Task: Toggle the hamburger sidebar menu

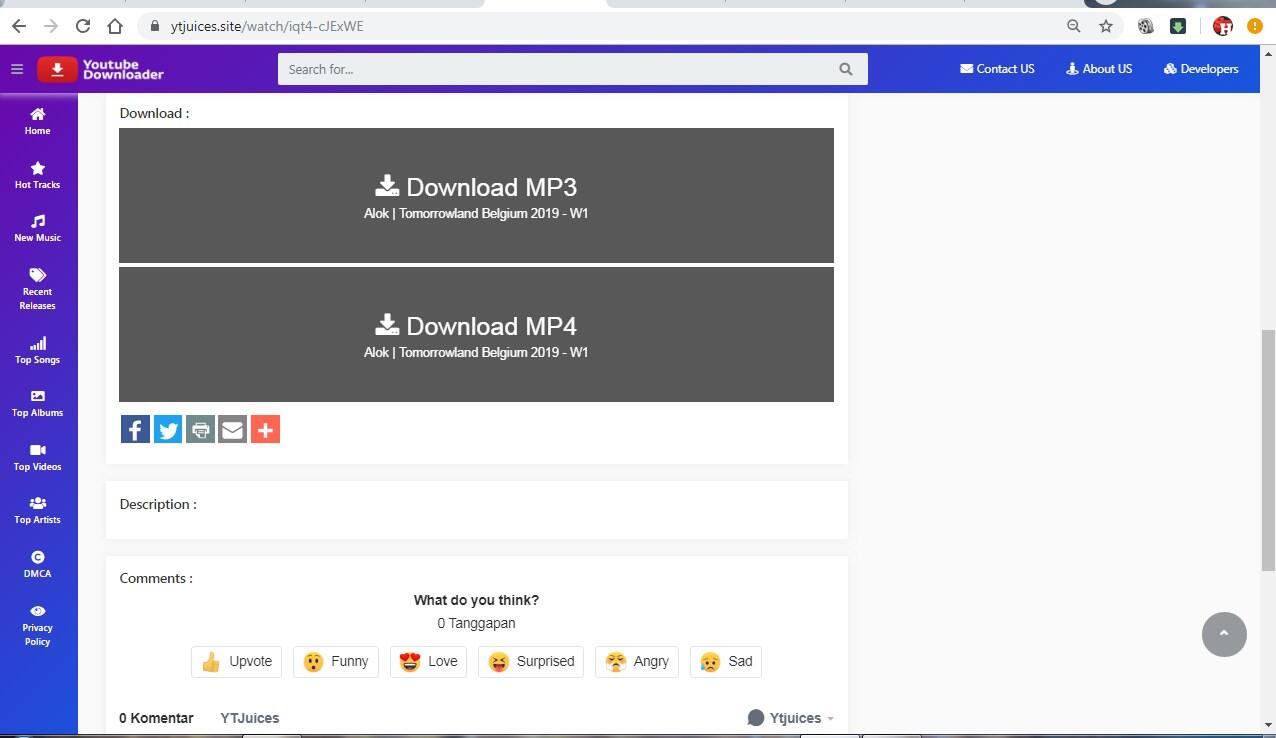Action: [x=17, y=69]
